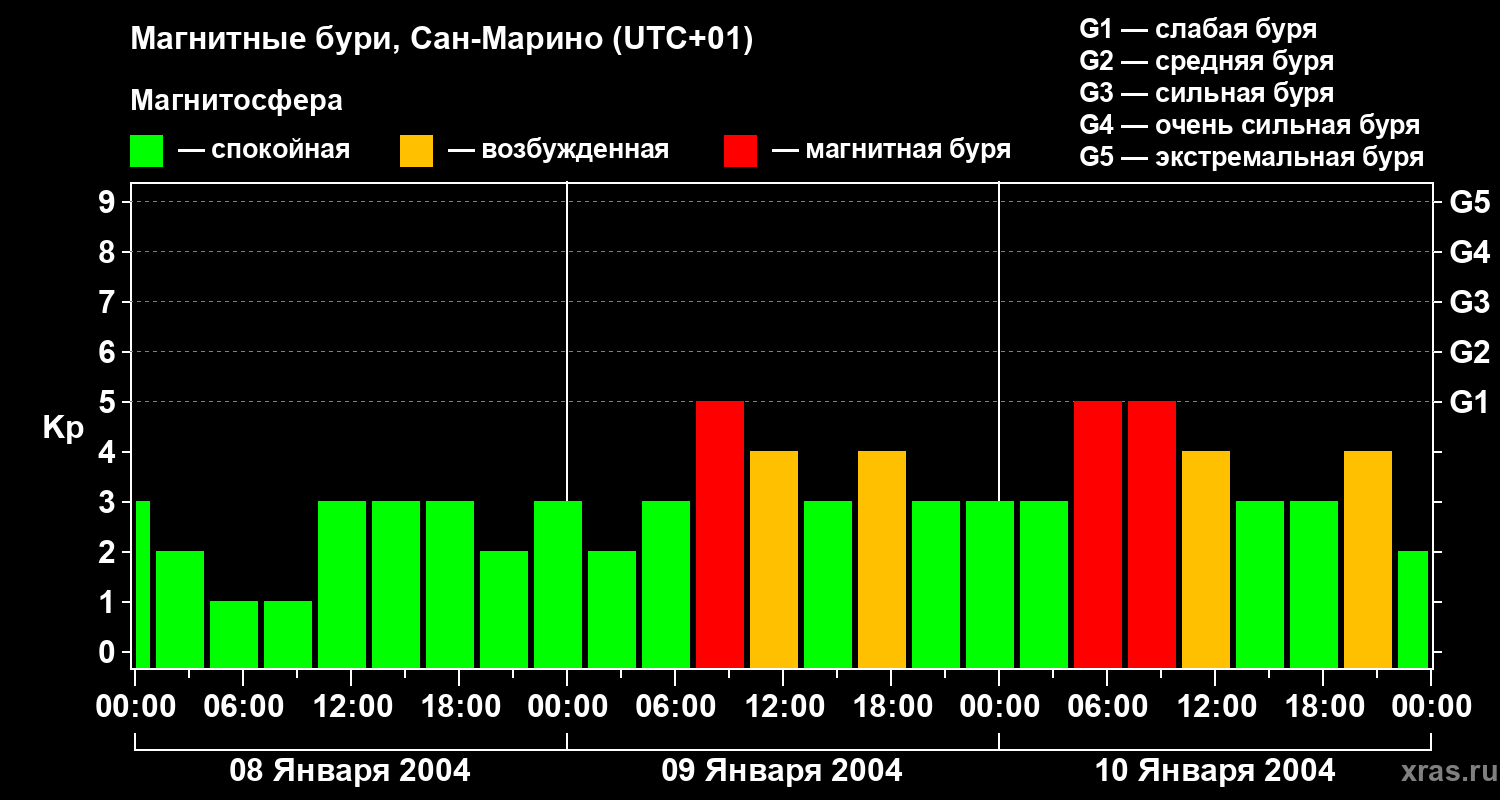
Task: Click the 'G5 — экстремальная буря' description
Action: 1252,157
